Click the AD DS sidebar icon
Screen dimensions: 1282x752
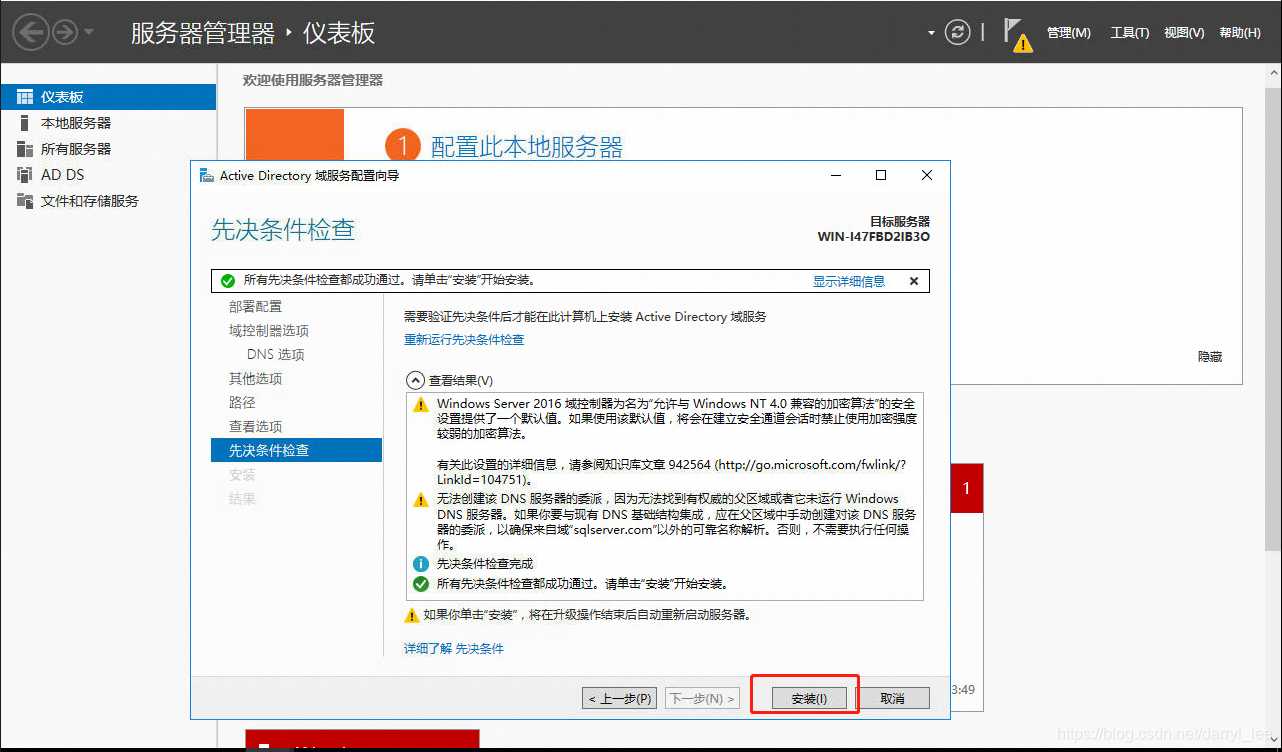(25, 175)
